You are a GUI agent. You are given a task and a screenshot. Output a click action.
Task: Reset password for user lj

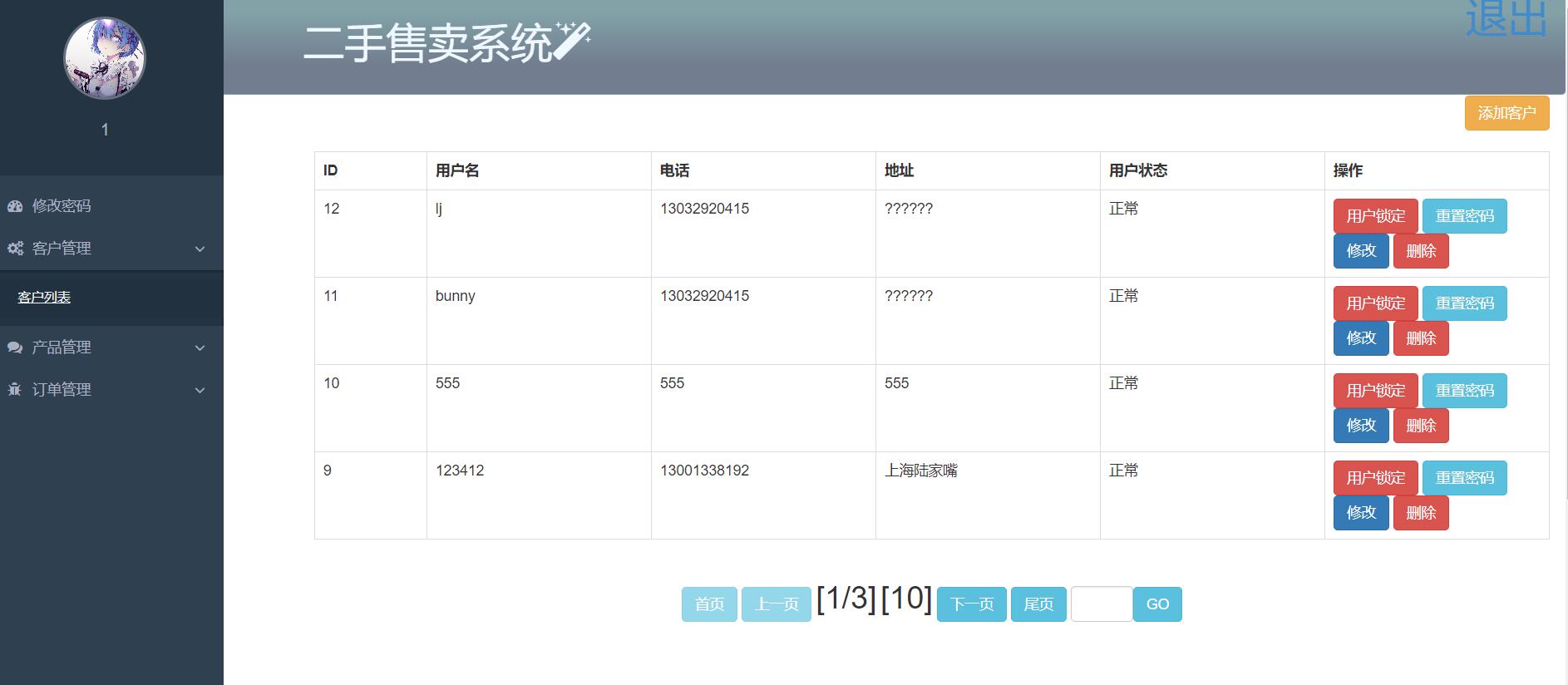1465,216
